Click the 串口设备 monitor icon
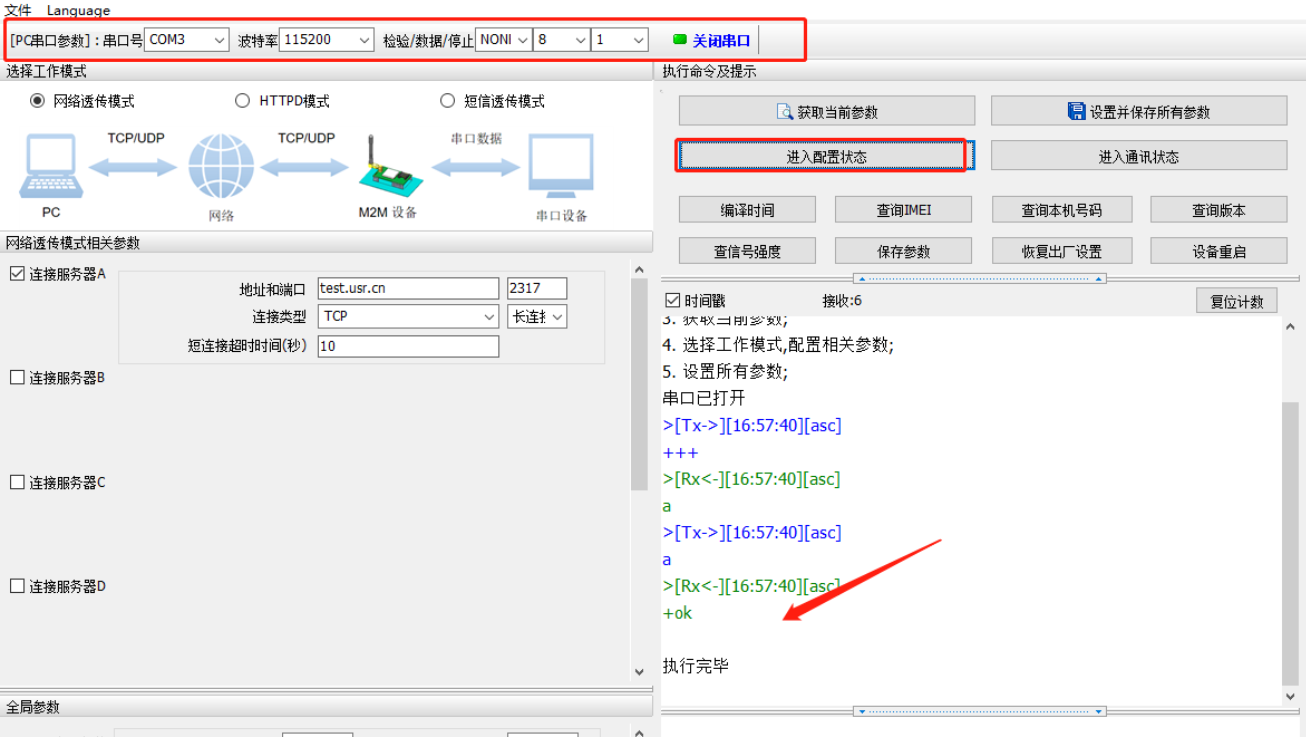This screenshot has height=737, width=1306. pyautogui.click(x=561, y=168)
